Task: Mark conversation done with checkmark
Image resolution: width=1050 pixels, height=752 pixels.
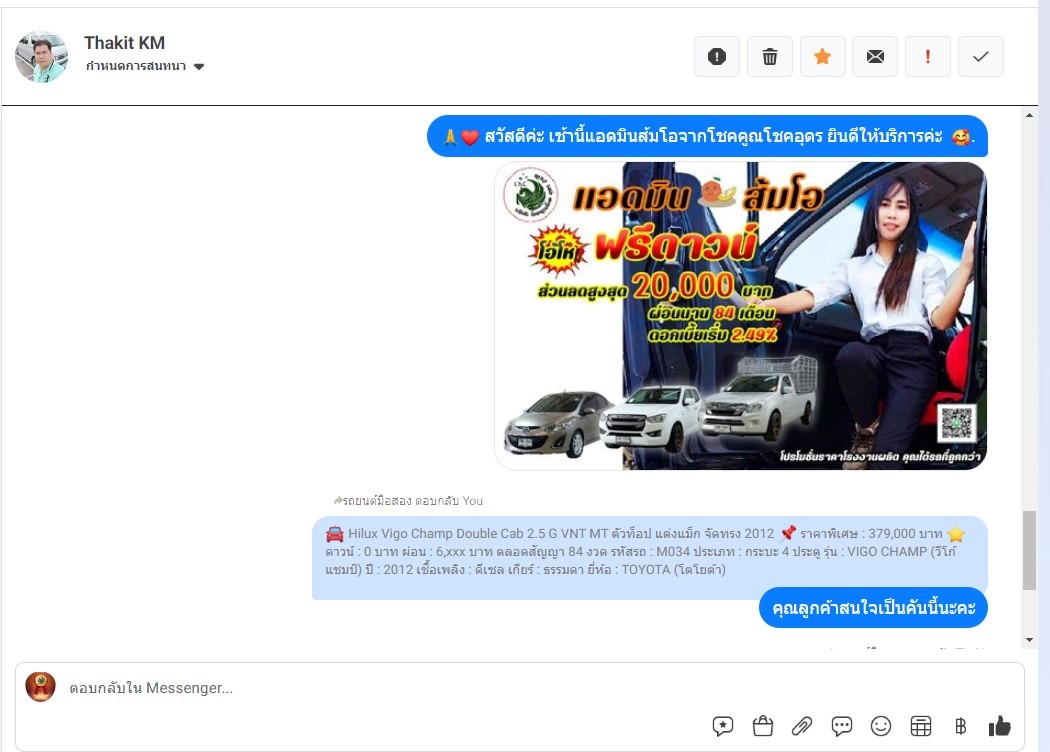Action: point(980,57)
